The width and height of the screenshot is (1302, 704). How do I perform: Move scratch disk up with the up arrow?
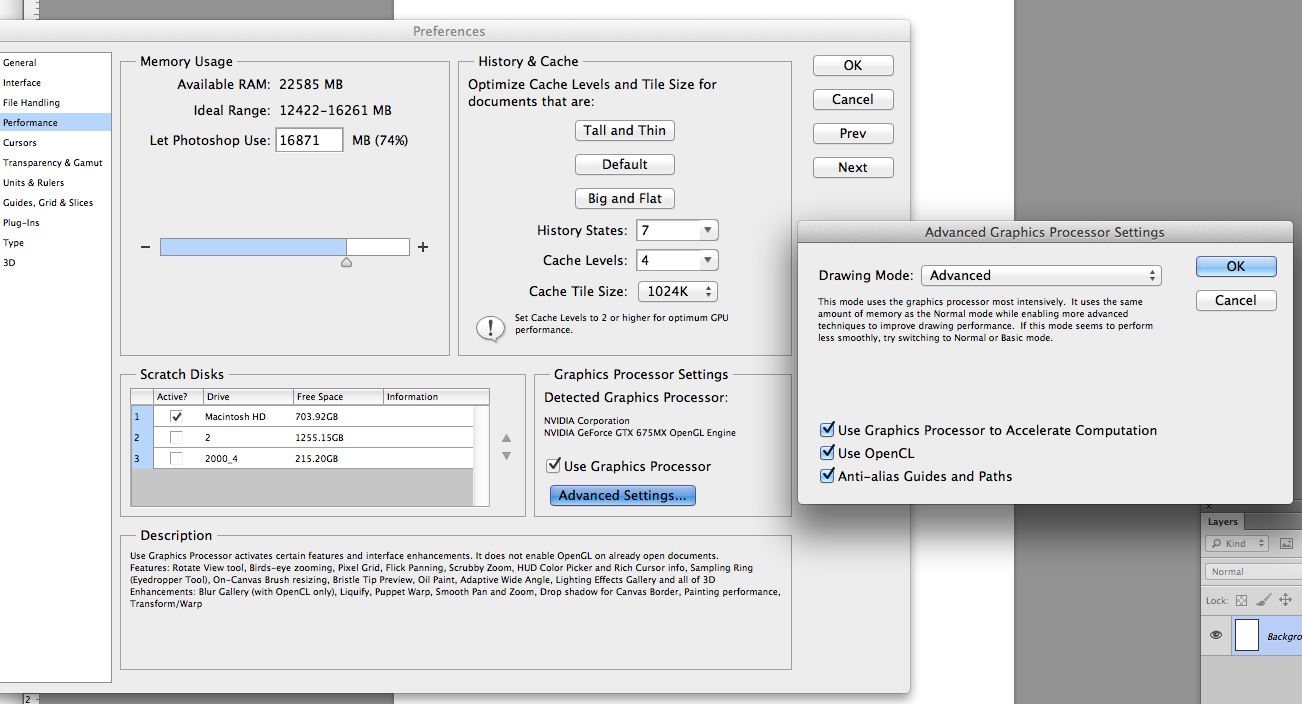[506, 438]
